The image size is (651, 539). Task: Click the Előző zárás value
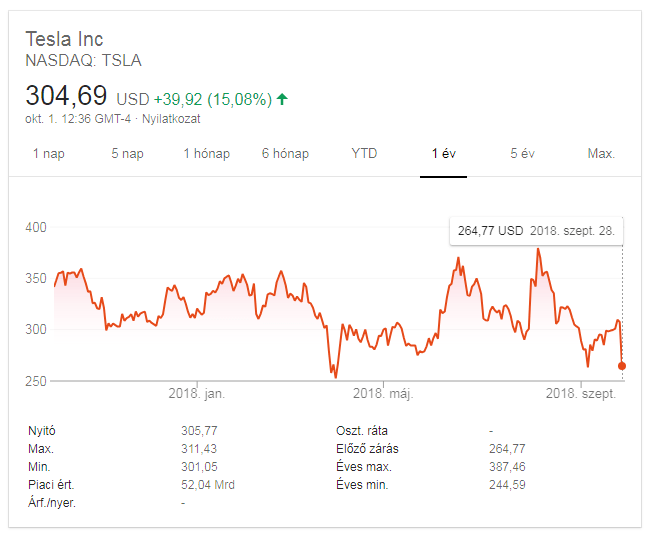(507, 449)
